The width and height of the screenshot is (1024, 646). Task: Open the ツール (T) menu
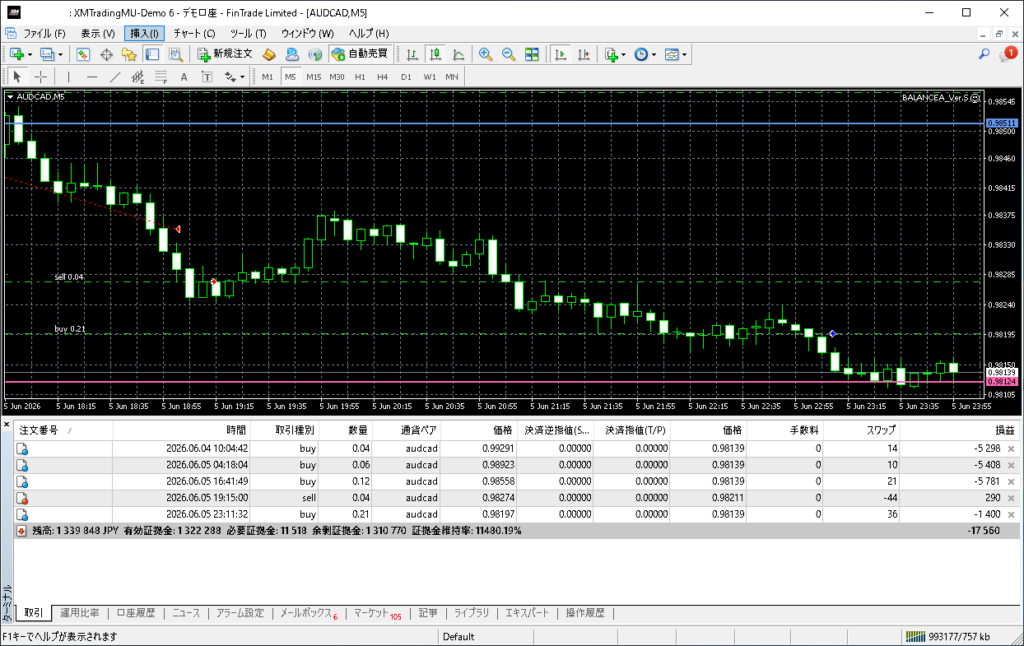(x=248, y=33)
